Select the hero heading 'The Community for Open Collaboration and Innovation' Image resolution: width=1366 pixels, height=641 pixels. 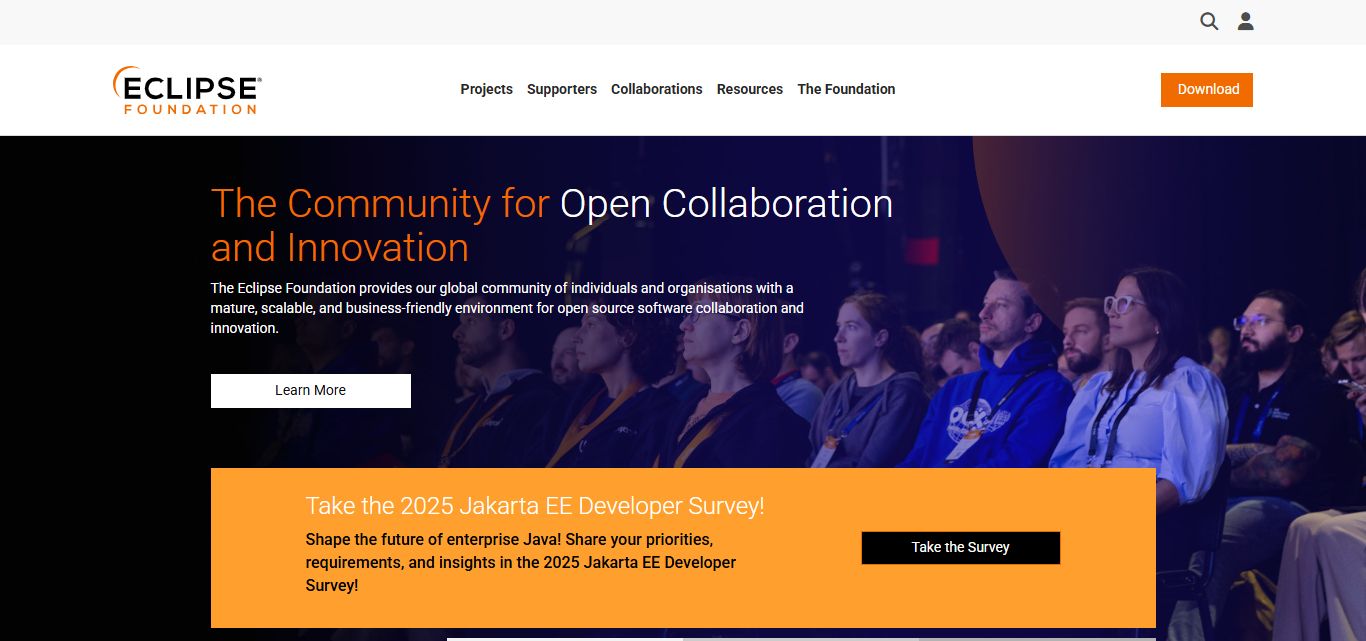pos(552,225)
